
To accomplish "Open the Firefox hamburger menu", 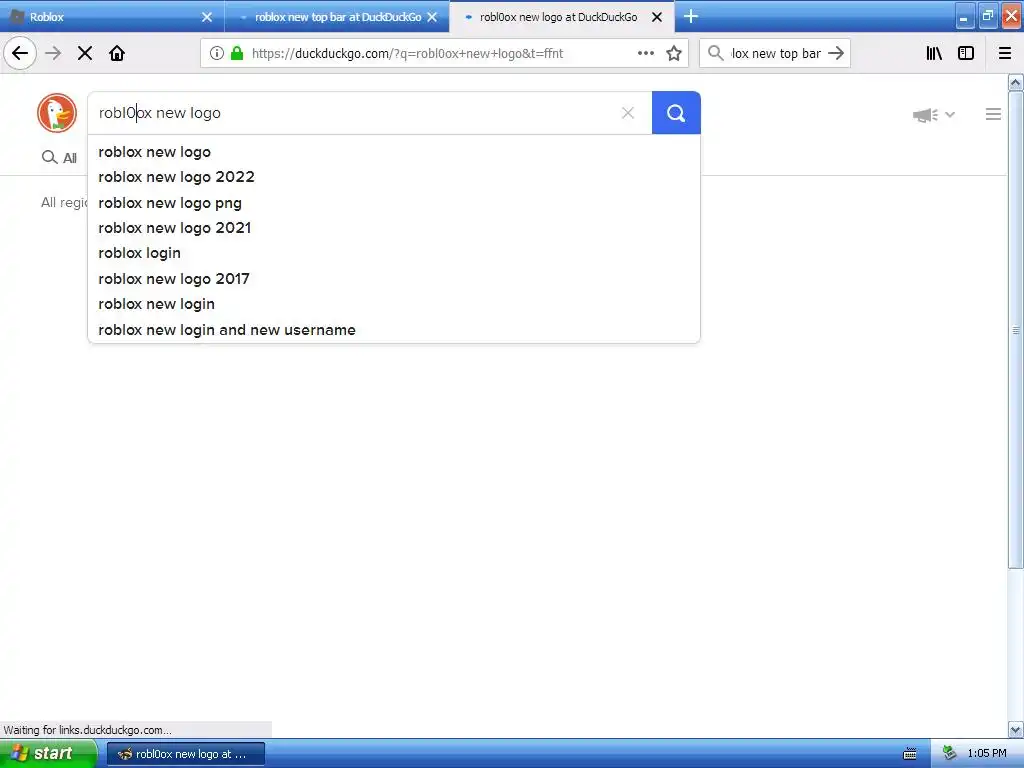I will (1005, 53).
